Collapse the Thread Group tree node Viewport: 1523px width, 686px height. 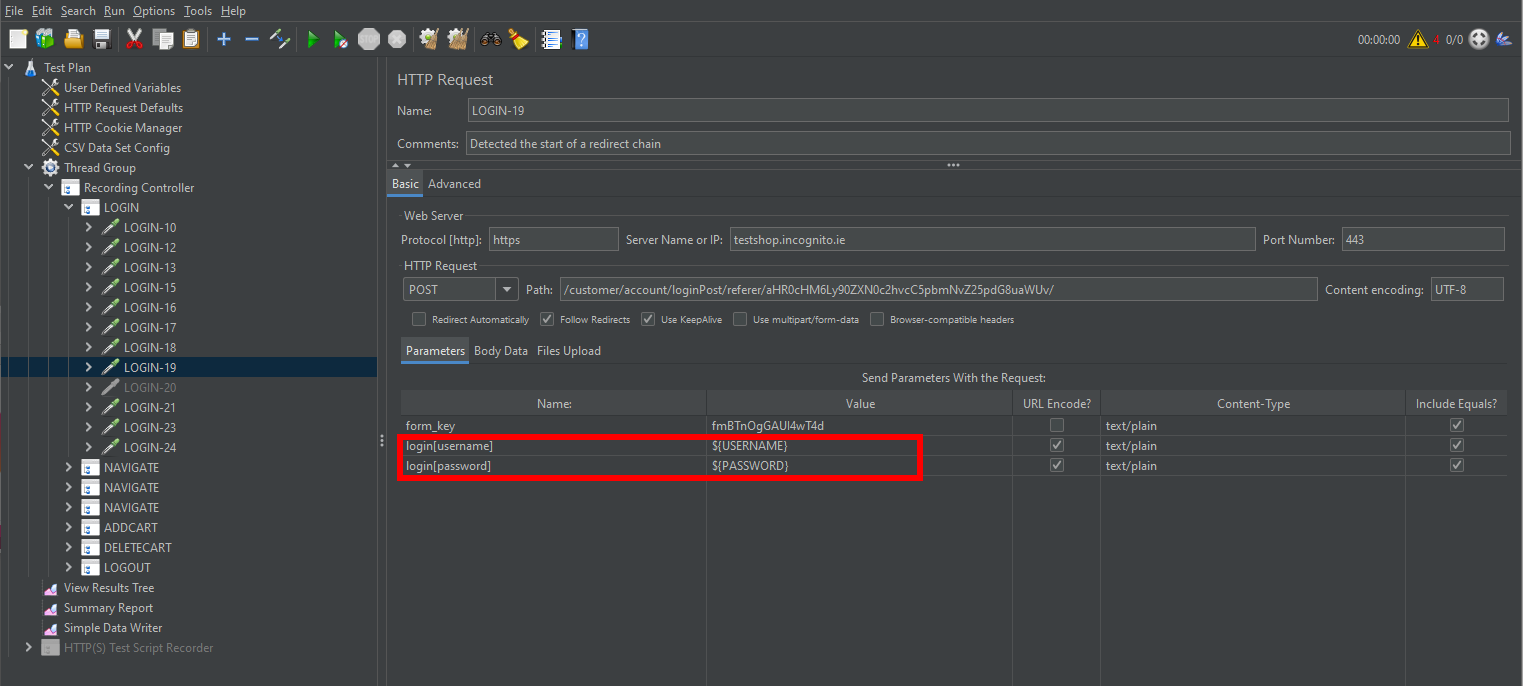point(29,167)
